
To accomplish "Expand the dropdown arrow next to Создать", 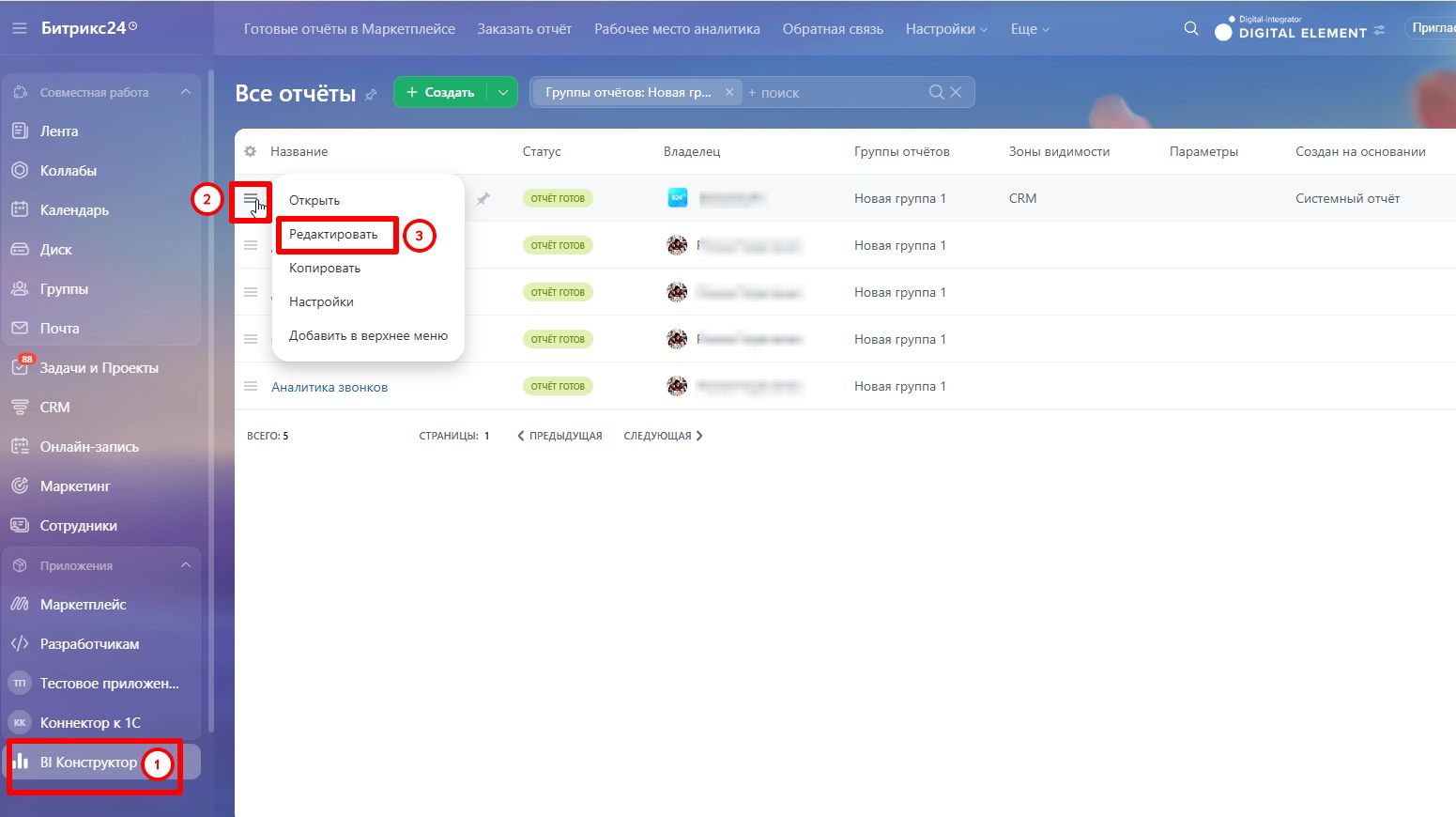I will pyautogui.click(x=503, y=92).
